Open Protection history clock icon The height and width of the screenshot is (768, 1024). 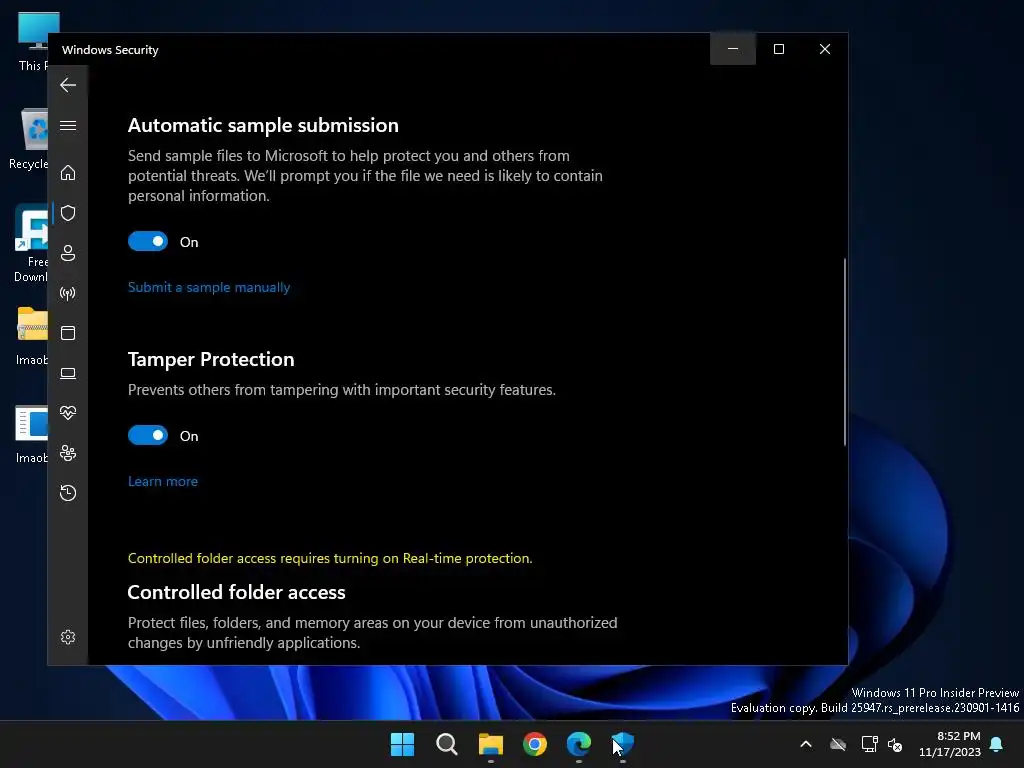68,493
